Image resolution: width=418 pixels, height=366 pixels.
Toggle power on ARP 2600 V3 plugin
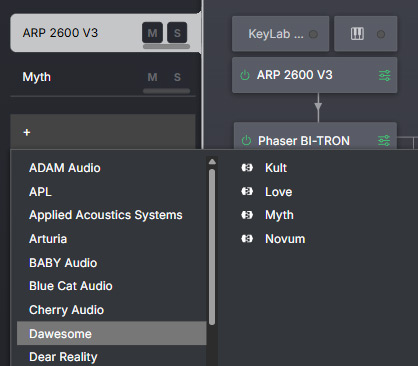pos(245,75)
